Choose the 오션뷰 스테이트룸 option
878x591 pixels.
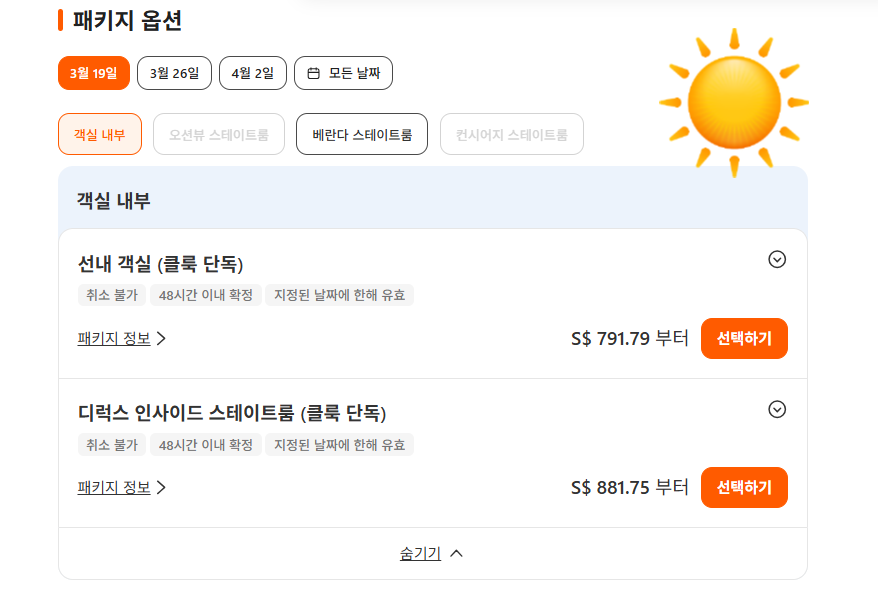pos(219,134)
